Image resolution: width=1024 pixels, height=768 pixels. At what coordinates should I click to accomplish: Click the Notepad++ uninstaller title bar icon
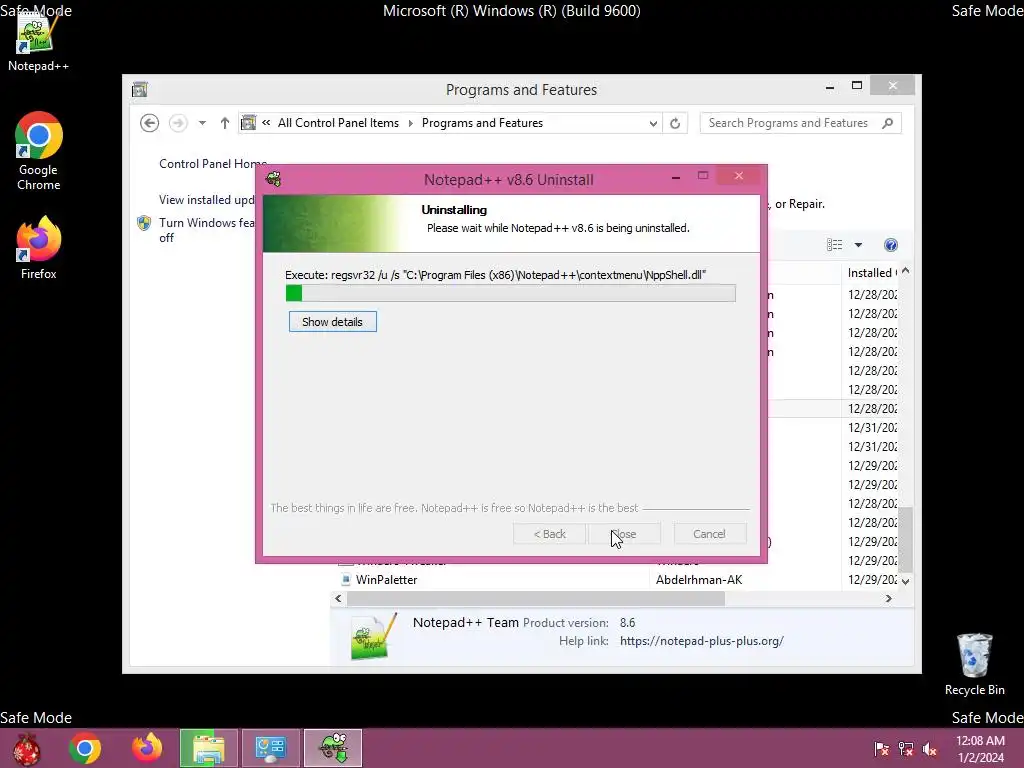click(274, 179)
